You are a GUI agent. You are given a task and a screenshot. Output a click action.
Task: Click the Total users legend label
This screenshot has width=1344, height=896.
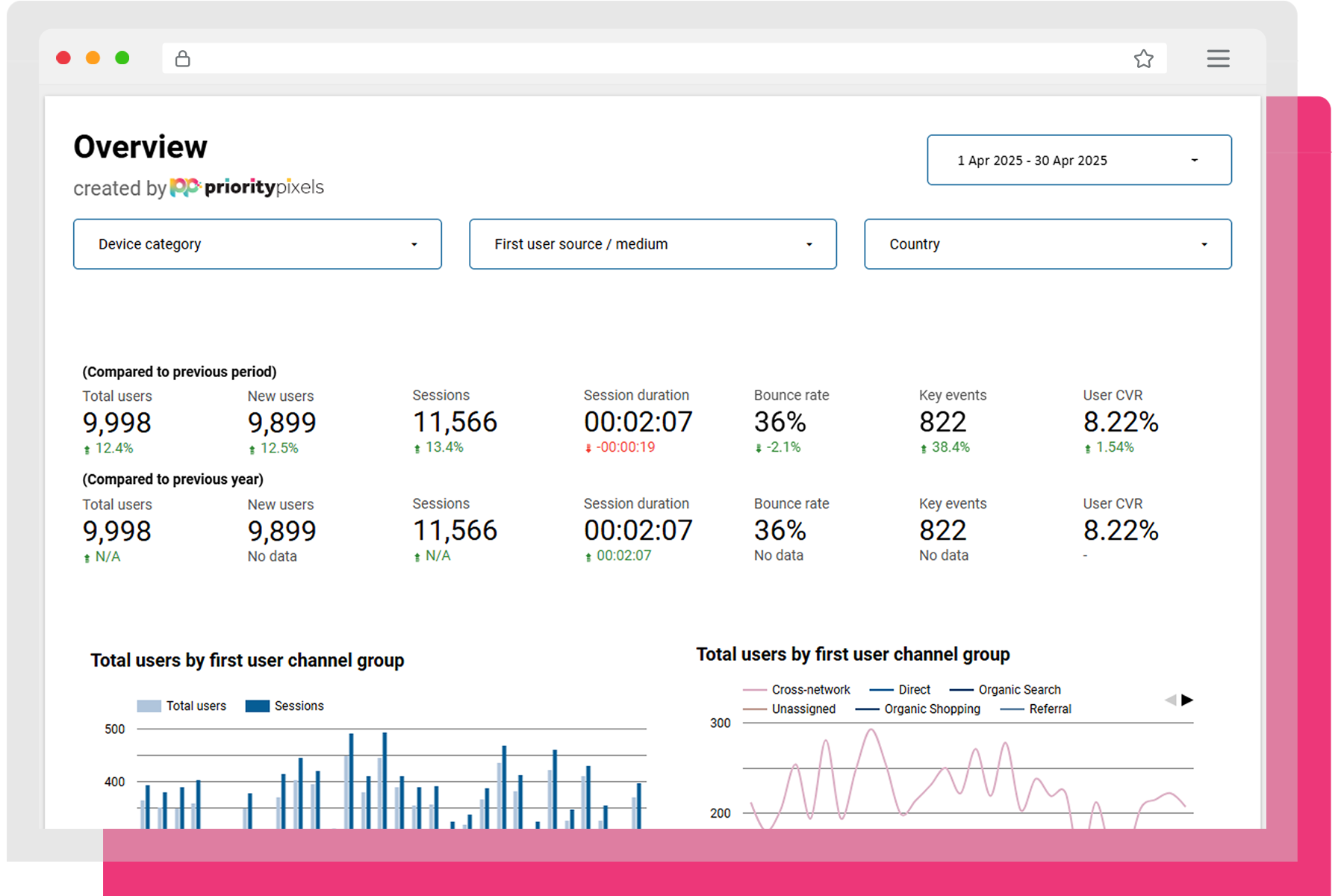(x=196, y=706)
